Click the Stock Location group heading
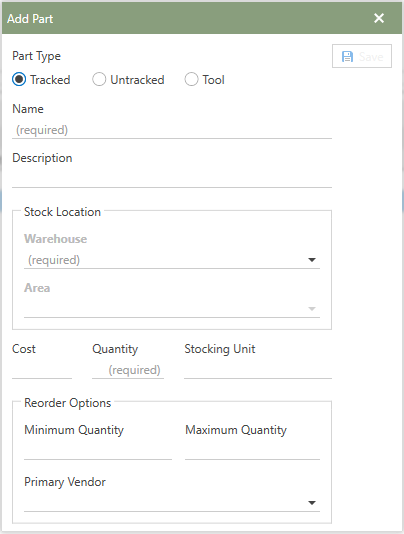 coord(62,212)
